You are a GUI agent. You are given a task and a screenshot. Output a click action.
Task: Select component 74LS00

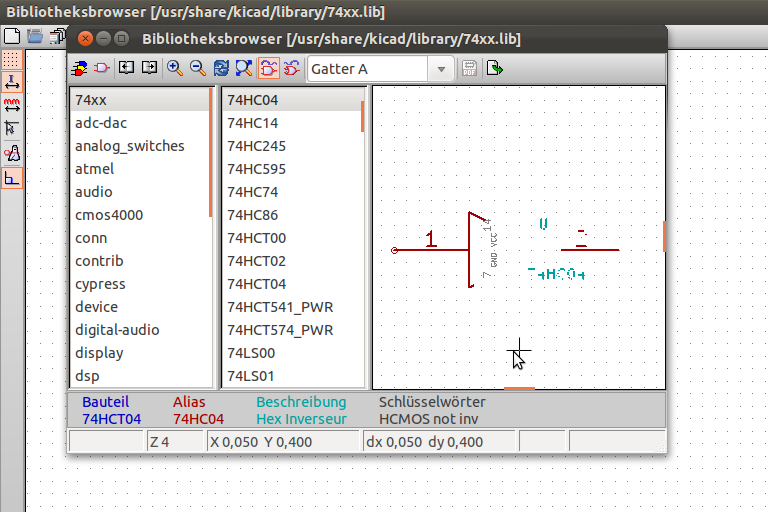[x=292, y=353]
